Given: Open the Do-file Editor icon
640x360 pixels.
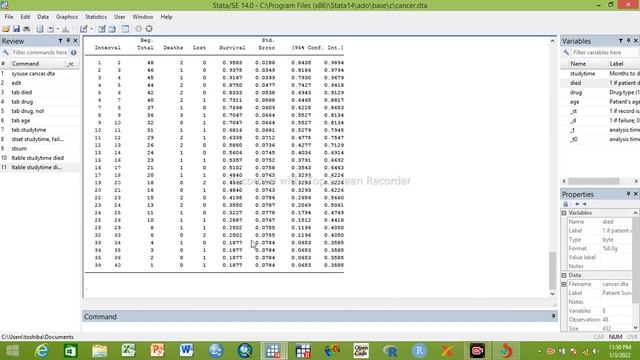Looking at the screenshot, I should pos(84,29).
